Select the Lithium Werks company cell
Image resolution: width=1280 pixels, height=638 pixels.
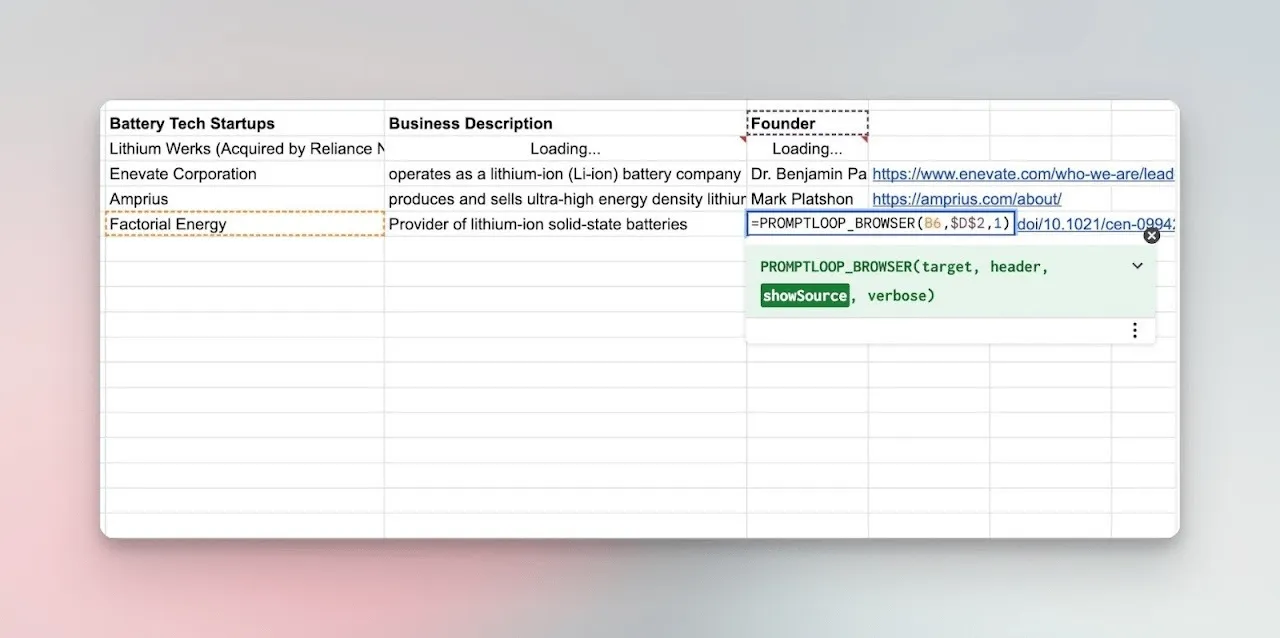(245, 149)
